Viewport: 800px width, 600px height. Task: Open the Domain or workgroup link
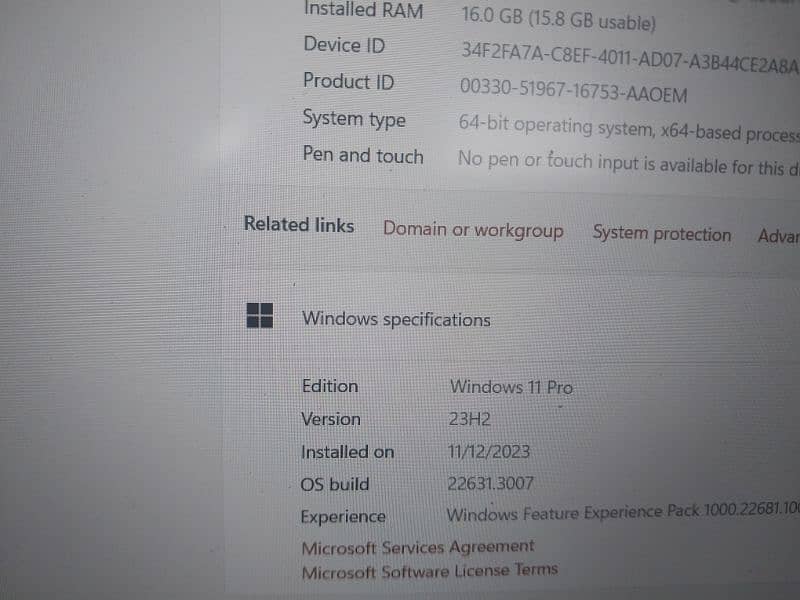click(473, 230)
